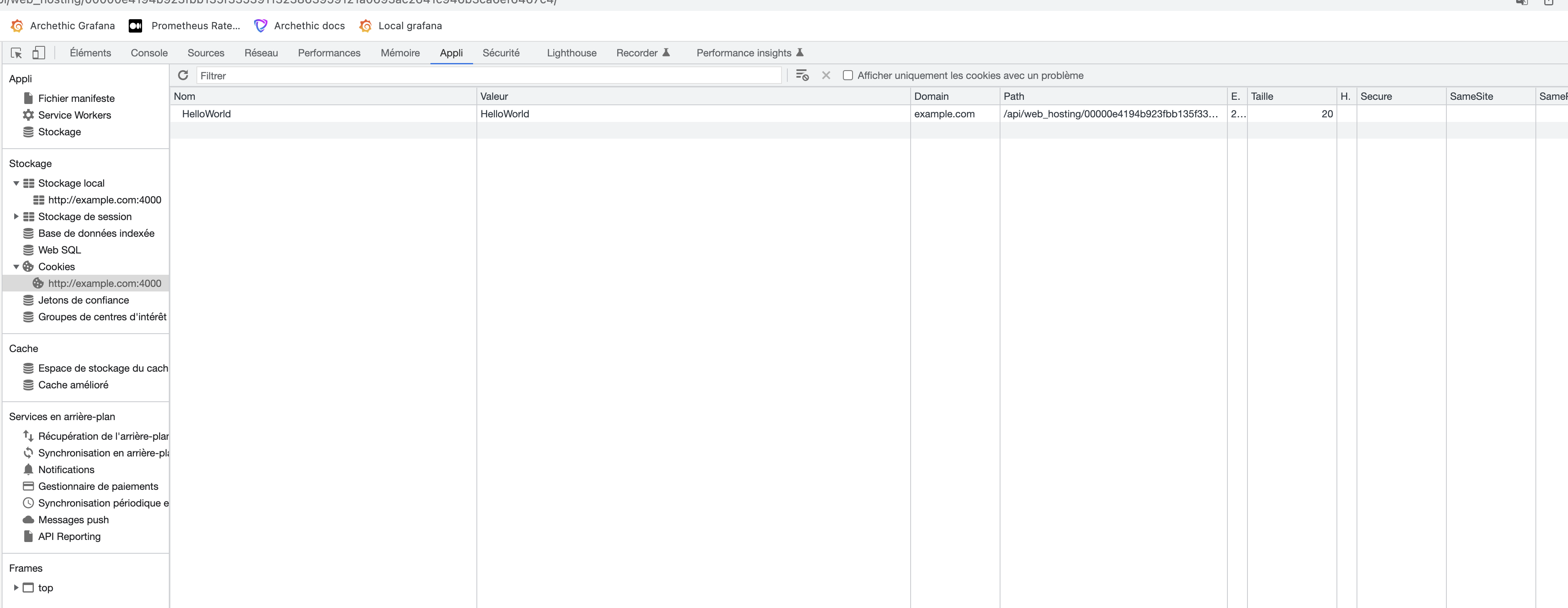Click the X to close the filter bar
Viewport: 1568px width, 608px height.
(826, 76)
